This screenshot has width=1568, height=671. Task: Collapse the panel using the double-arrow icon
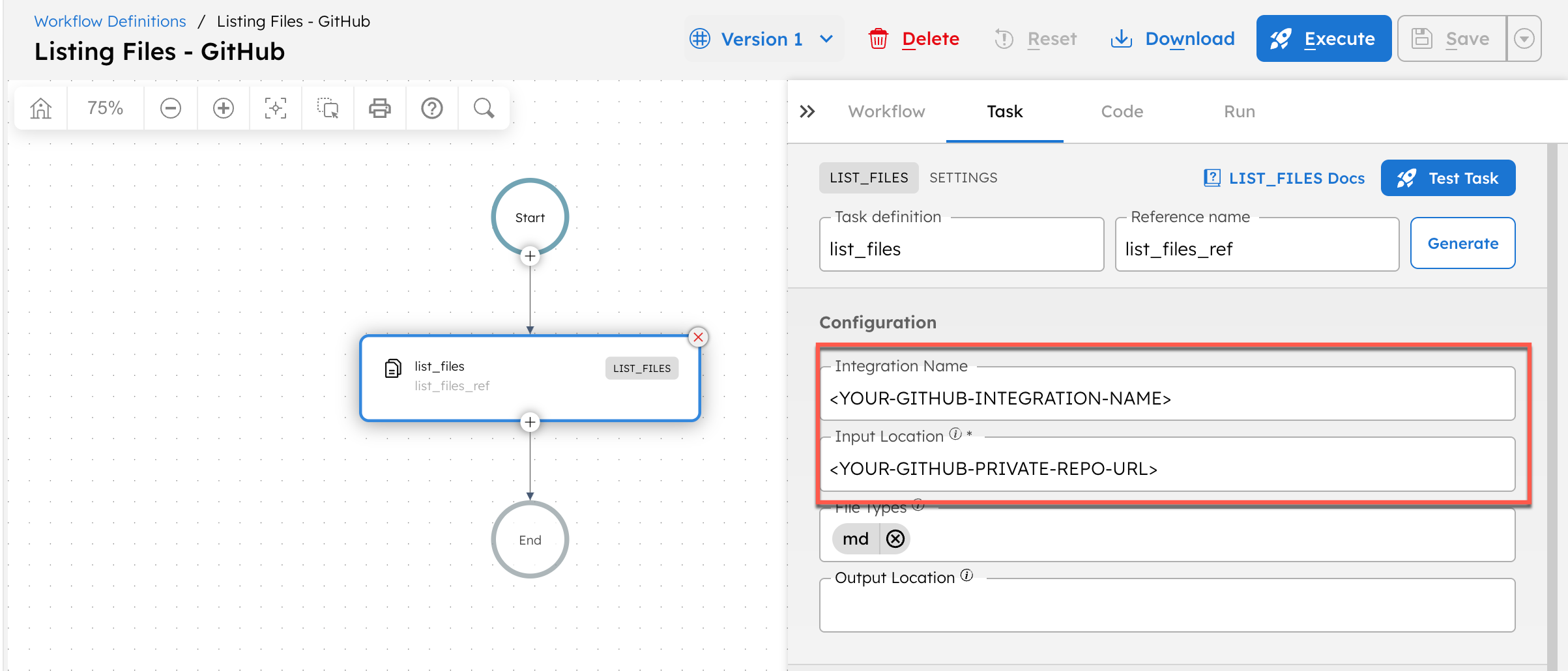(807, 111)
